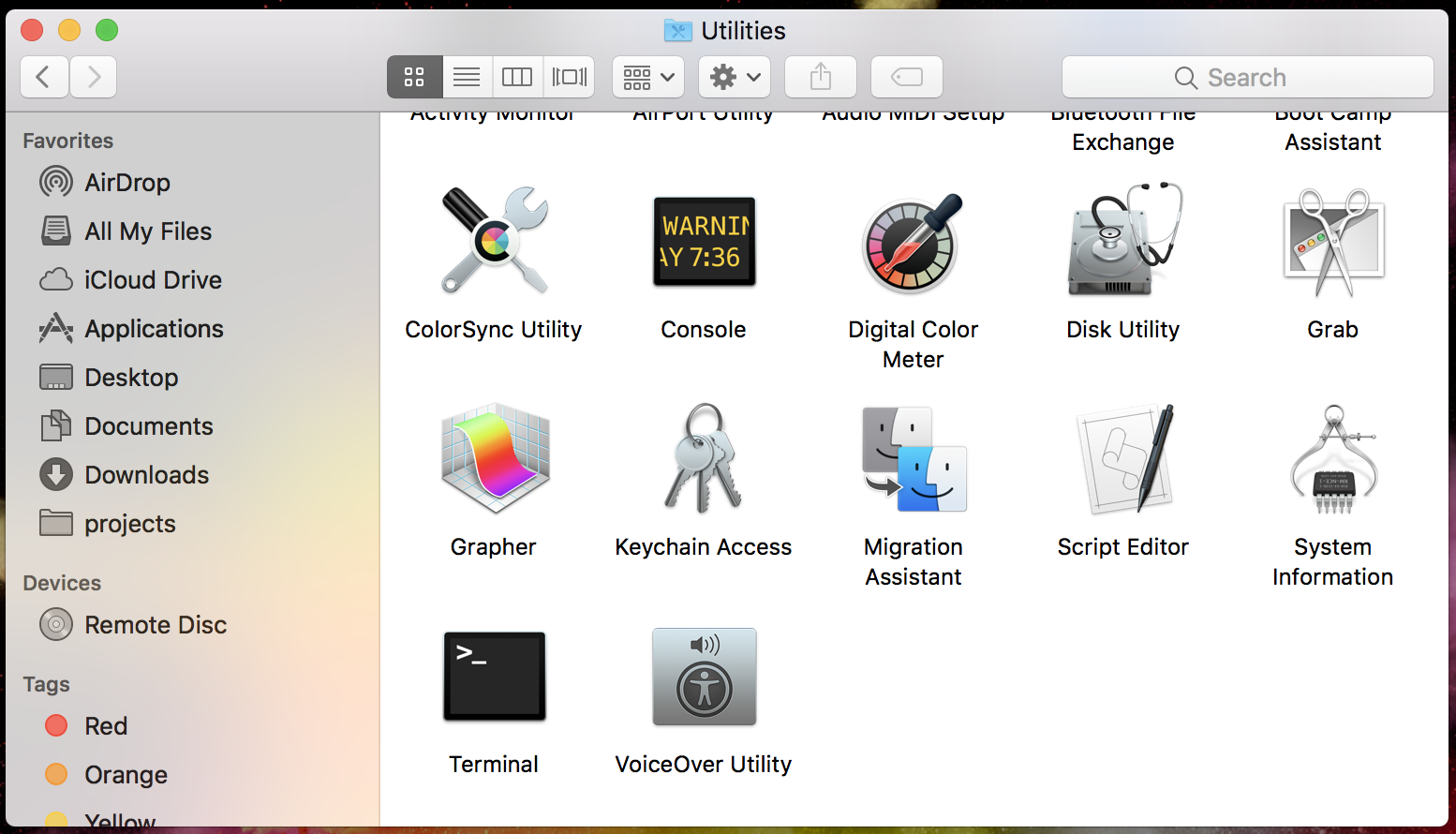This screenshot has width=1456, height=834.
Task: Select the "Boot Camp Assistant" label
Action: [1333, 129]
